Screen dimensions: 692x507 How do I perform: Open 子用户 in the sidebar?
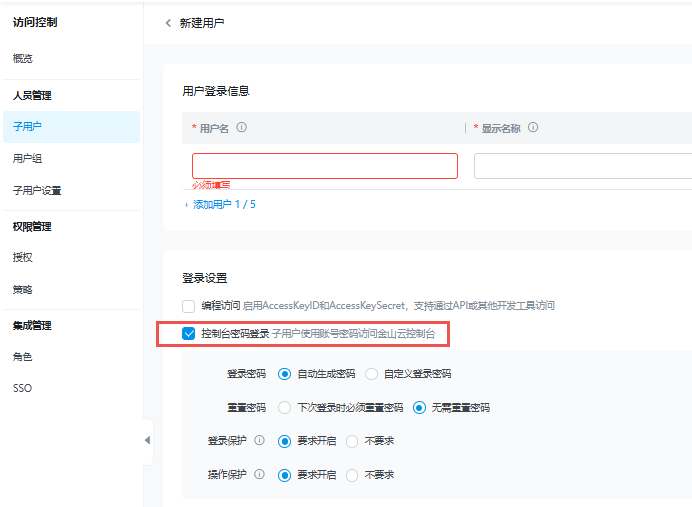tap(71, 127)
